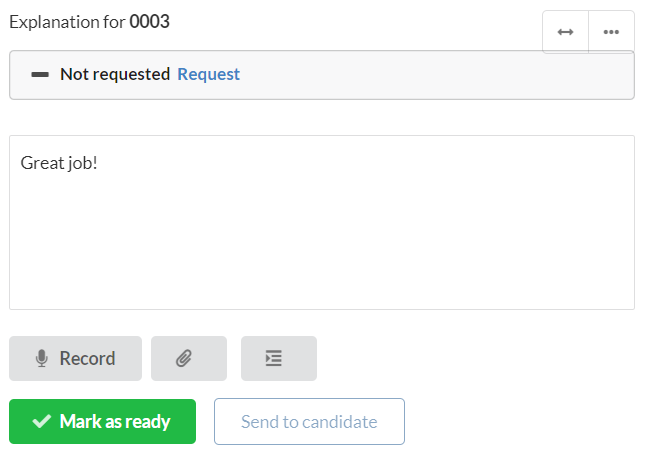Click the 'Mark as ready' label text
This screenshot has height=460, width=648.
pos(115,422)
